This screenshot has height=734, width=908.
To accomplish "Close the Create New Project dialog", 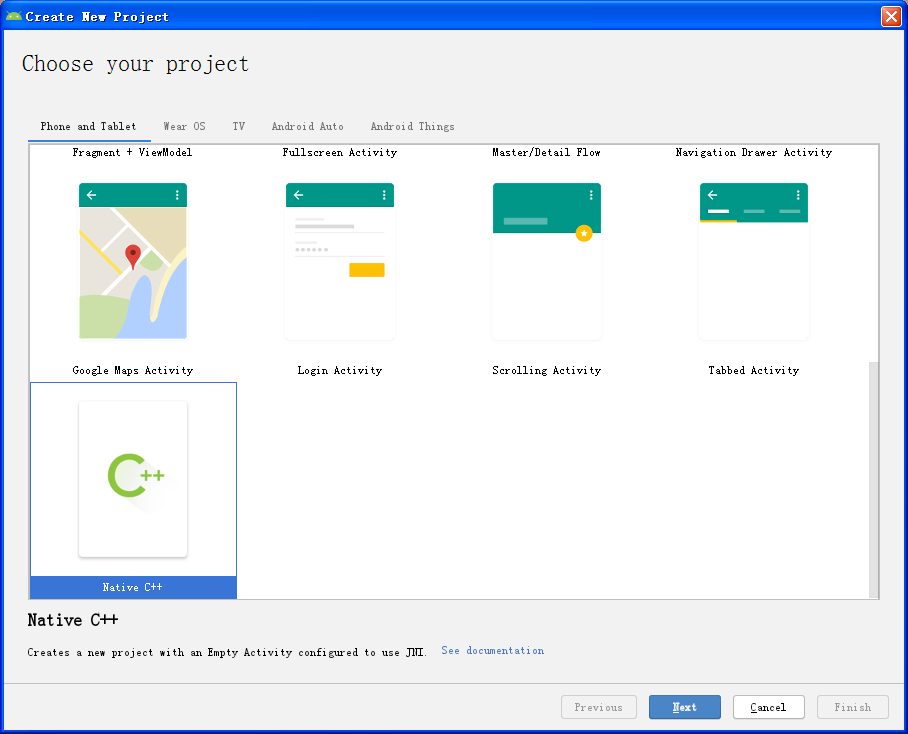I will pyautogui.click(x=891, y=16).
